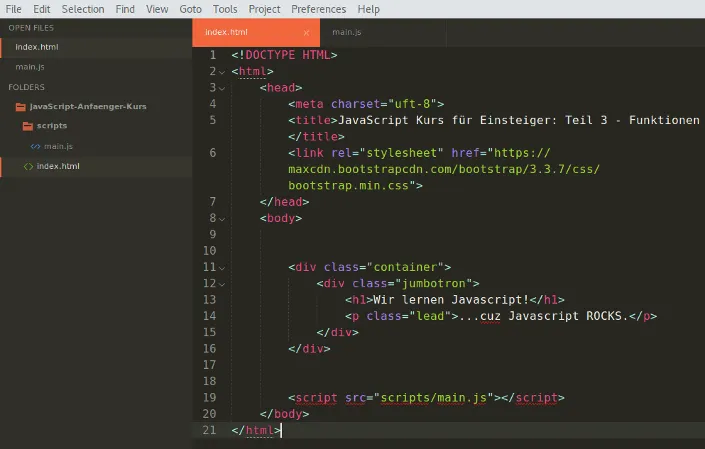
Task: Open the Tools menu
Action: click(x=225, y=9)
